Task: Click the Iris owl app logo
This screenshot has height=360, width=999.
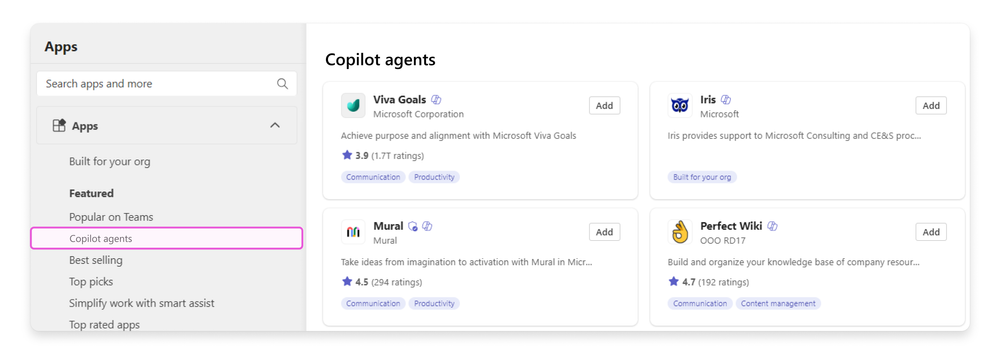Action: [x=680, y=106]
